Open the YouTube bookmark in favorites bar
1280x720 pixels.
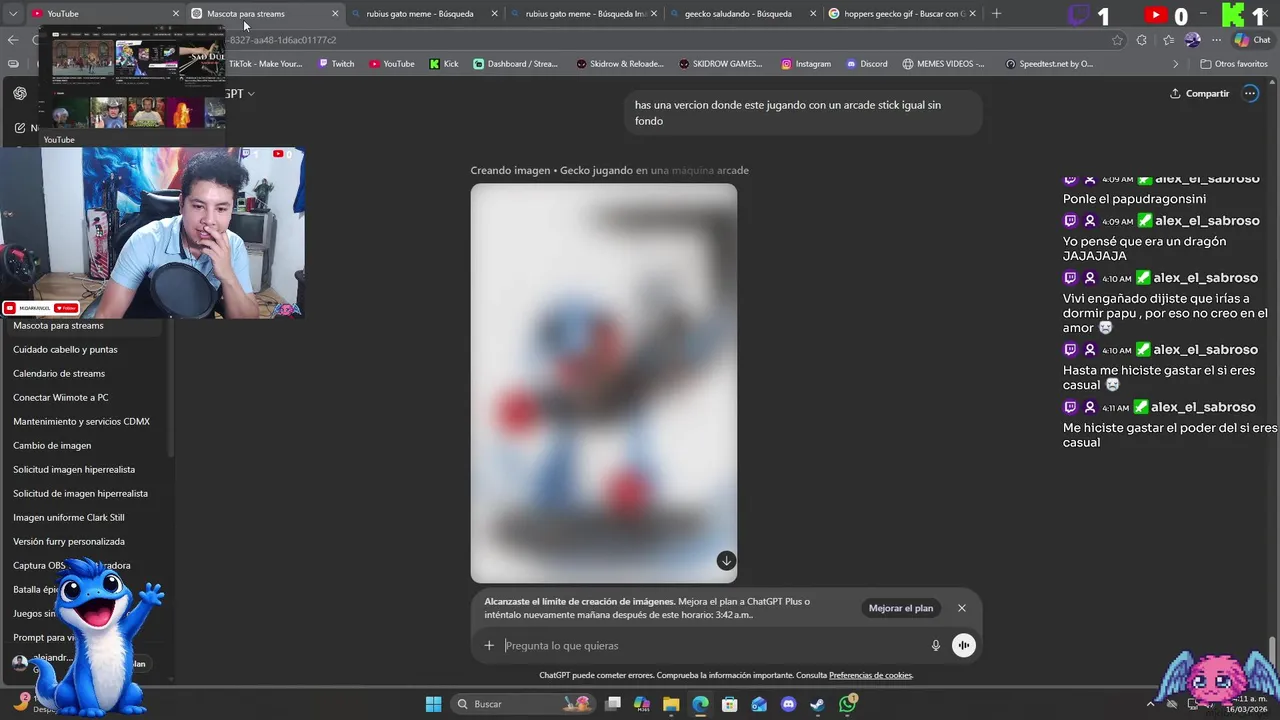coord(391,64)
